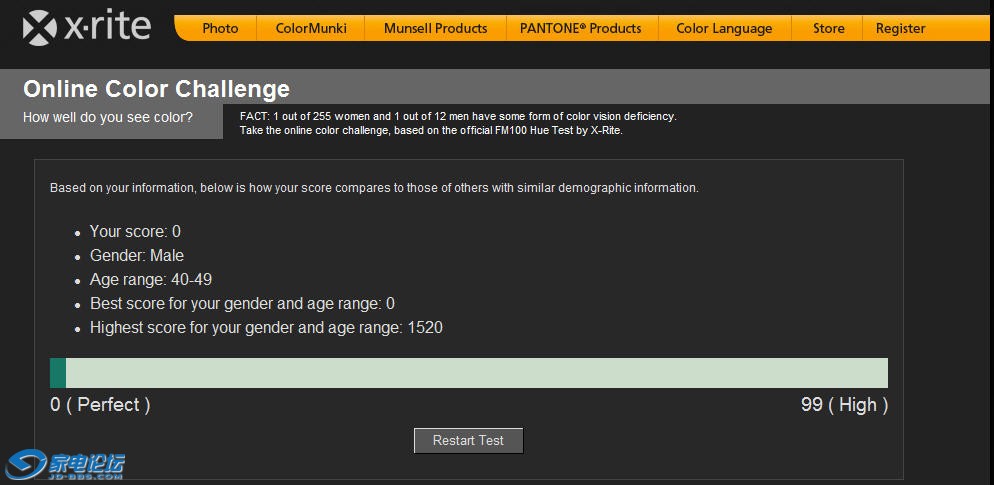Open the Photo menu
Image resolution: width=994 pixels, height=485 pixels.
[x=220, y=29]
